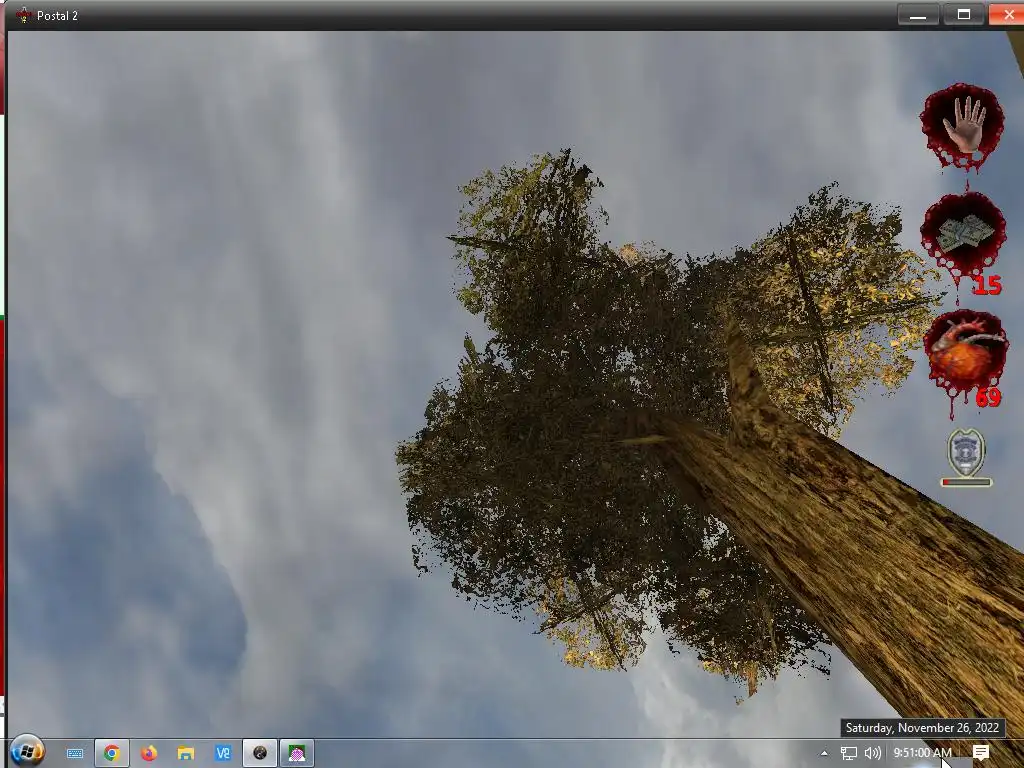Select the money inventory icon showing 15

(963, 236)
